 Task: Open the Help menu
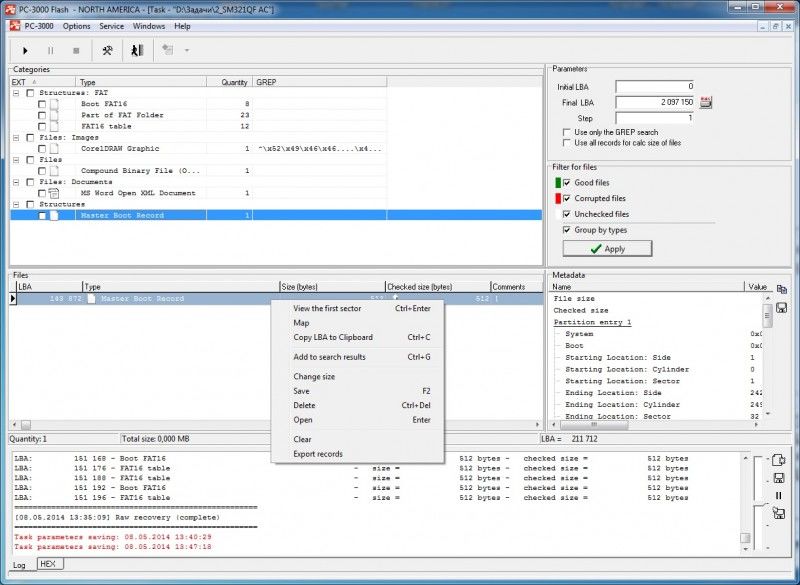182,26
